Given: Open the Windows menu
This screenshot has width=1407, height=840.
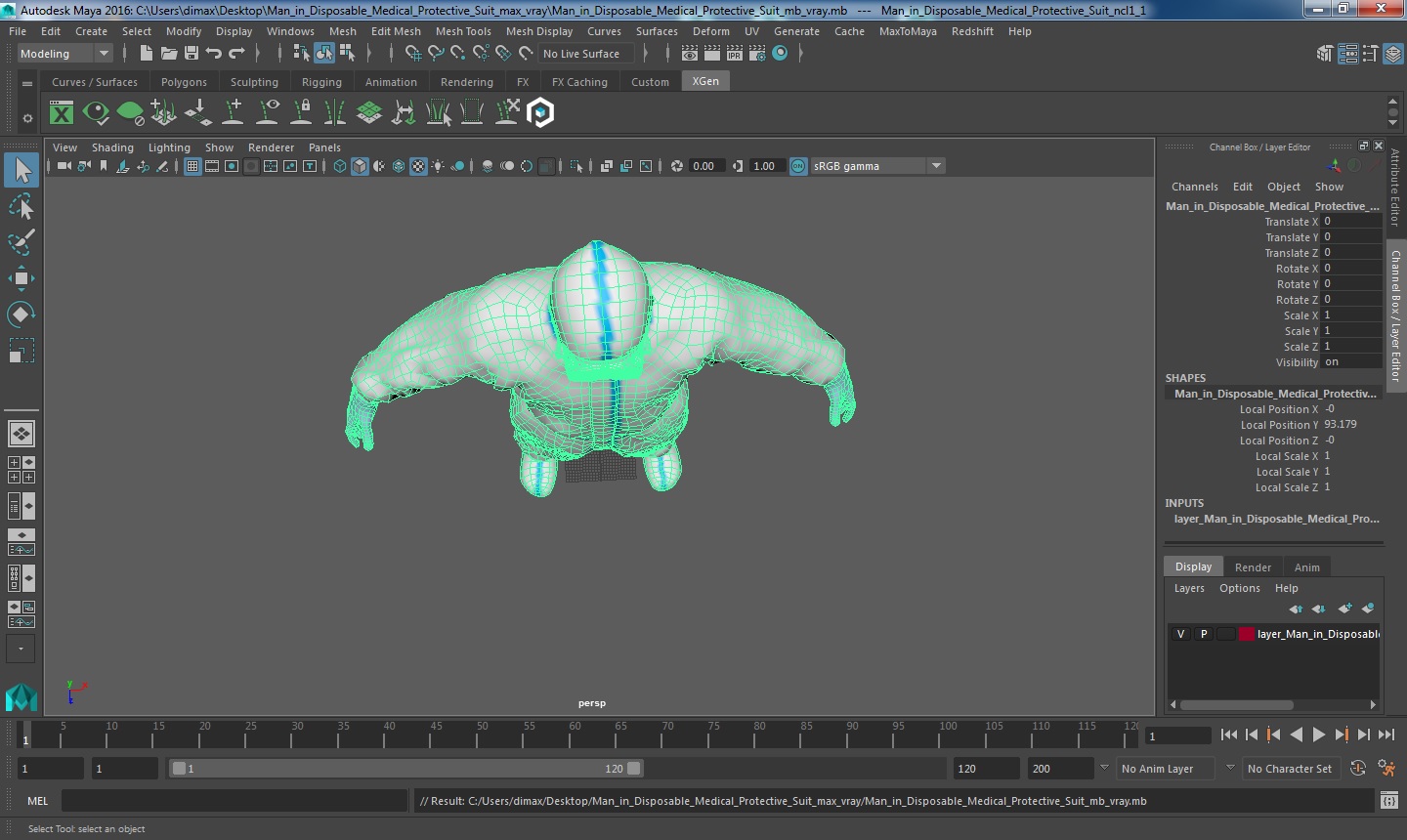Looking at the screenshot, I should 290,31.
